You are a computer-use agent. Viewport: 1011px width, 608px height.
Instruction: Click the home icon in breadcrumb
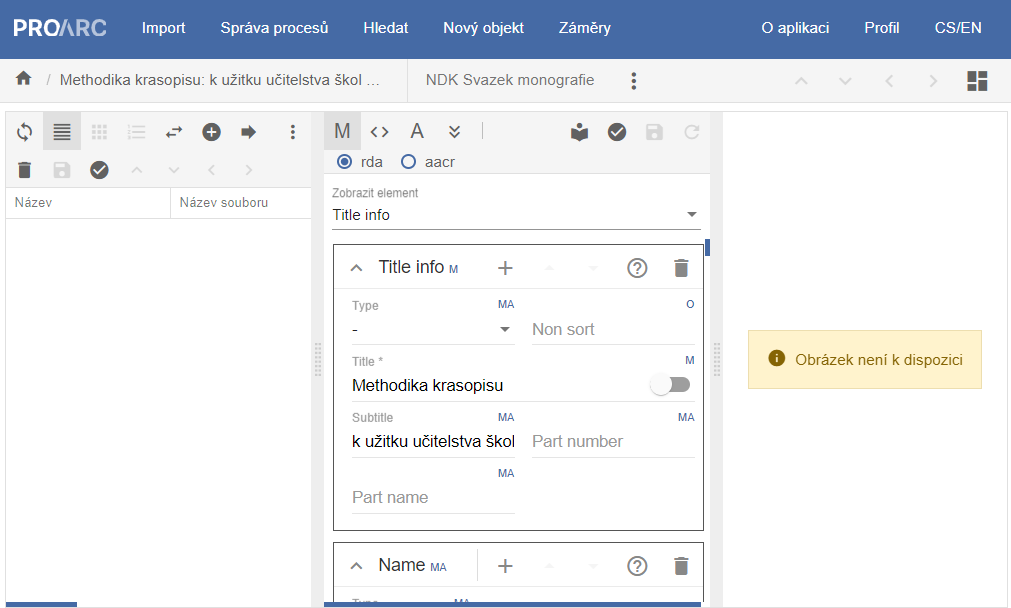click(24, 79)
